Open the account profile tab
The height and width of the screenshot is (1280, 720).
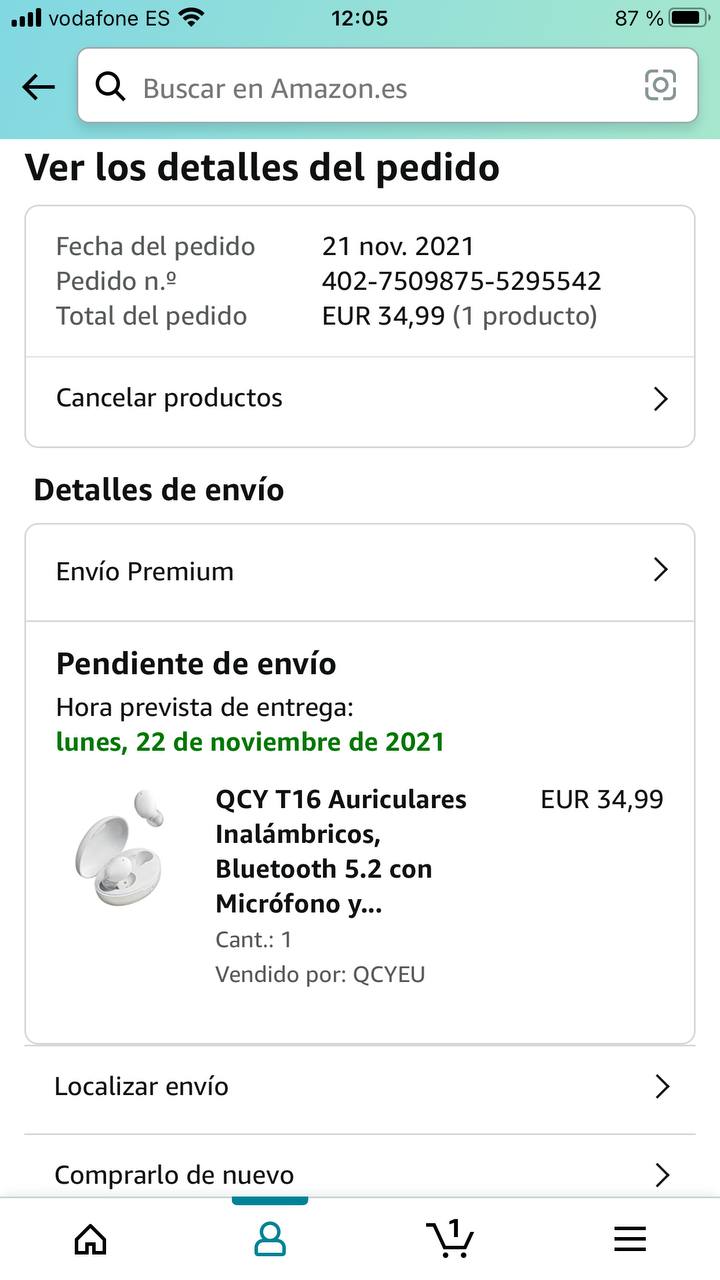pyautogui.click(x=270, y=1239)
